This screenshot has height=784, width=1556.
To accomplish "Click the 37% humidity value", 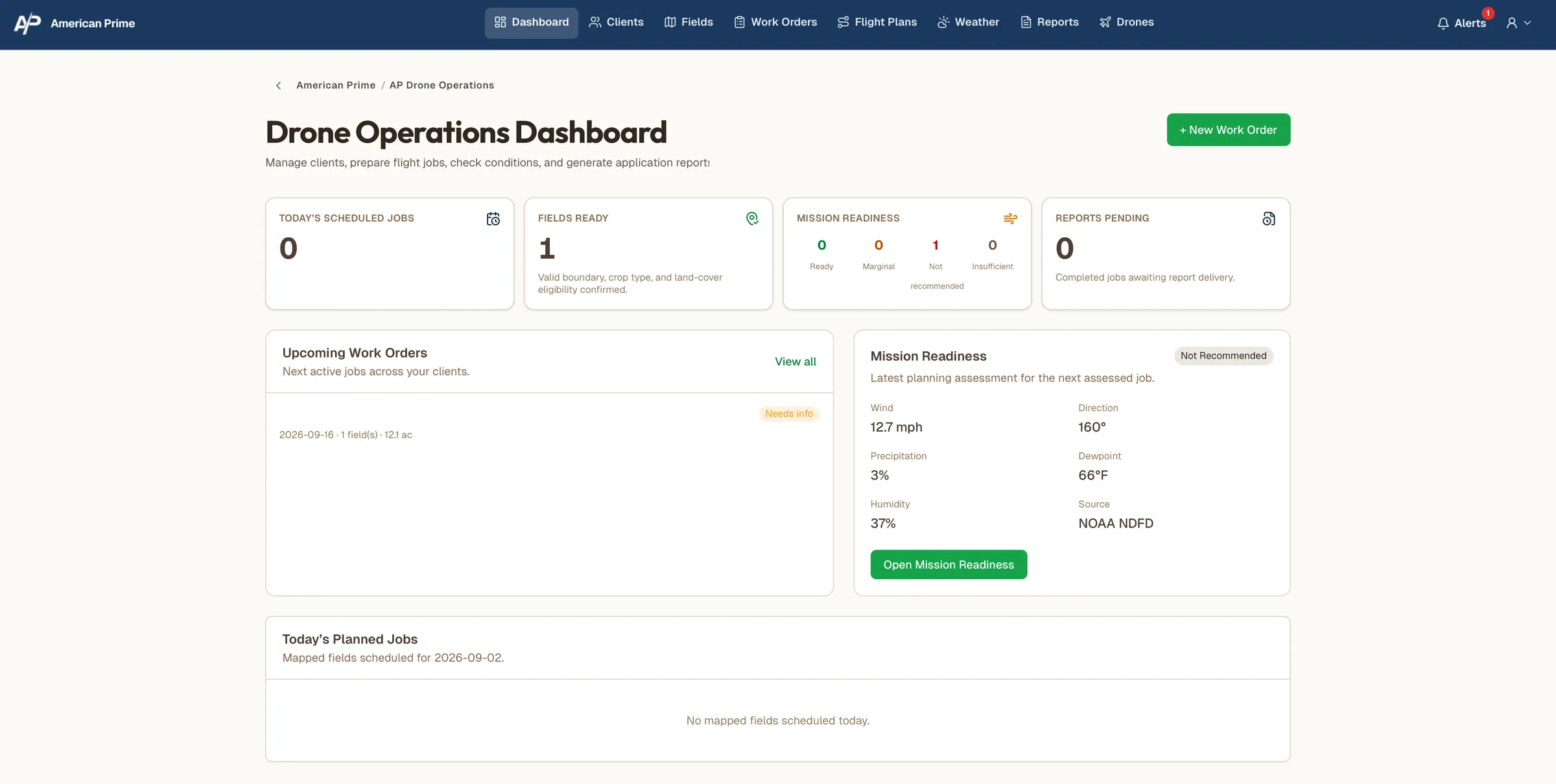I will click(883, 524).
